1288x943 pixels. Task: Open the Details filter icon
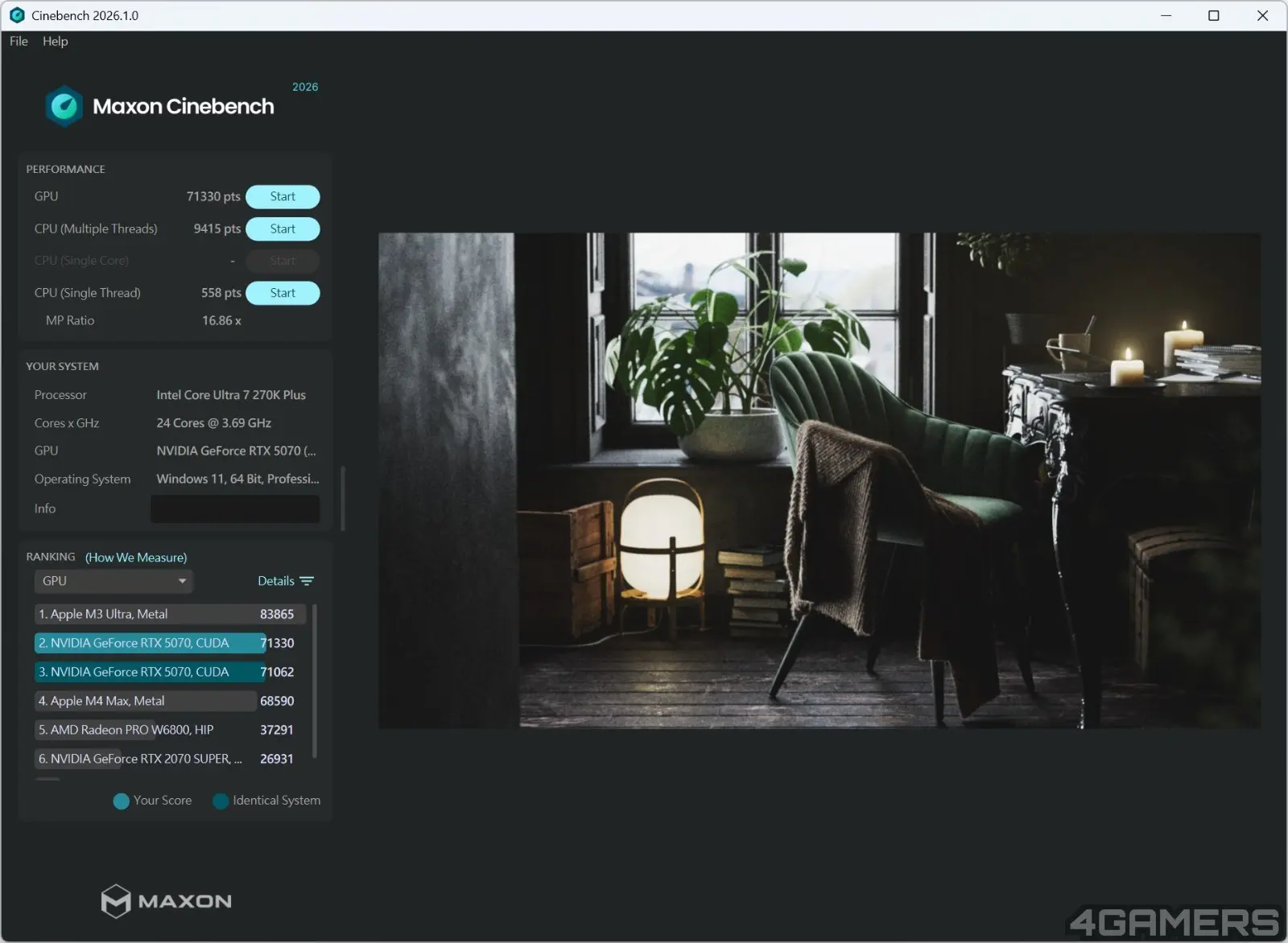(x=307, y=581)
